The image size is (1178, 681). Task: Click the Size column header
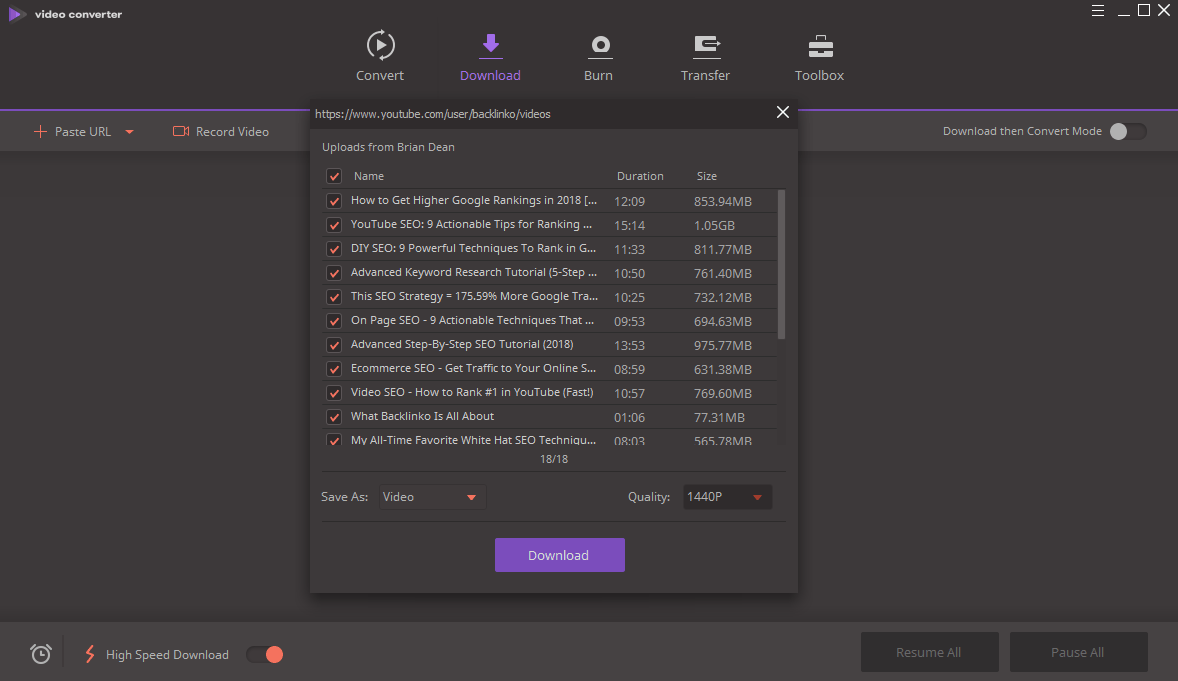706,176
